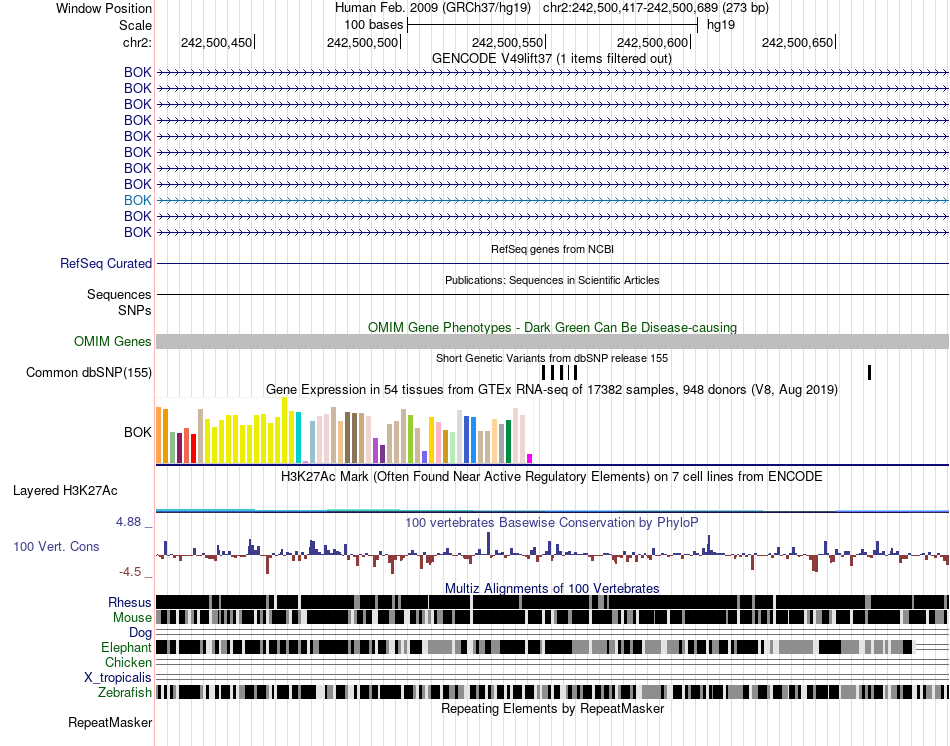950x746 pixels.
Task: Click the Rhesus alignment label
Action: [130, 602]
